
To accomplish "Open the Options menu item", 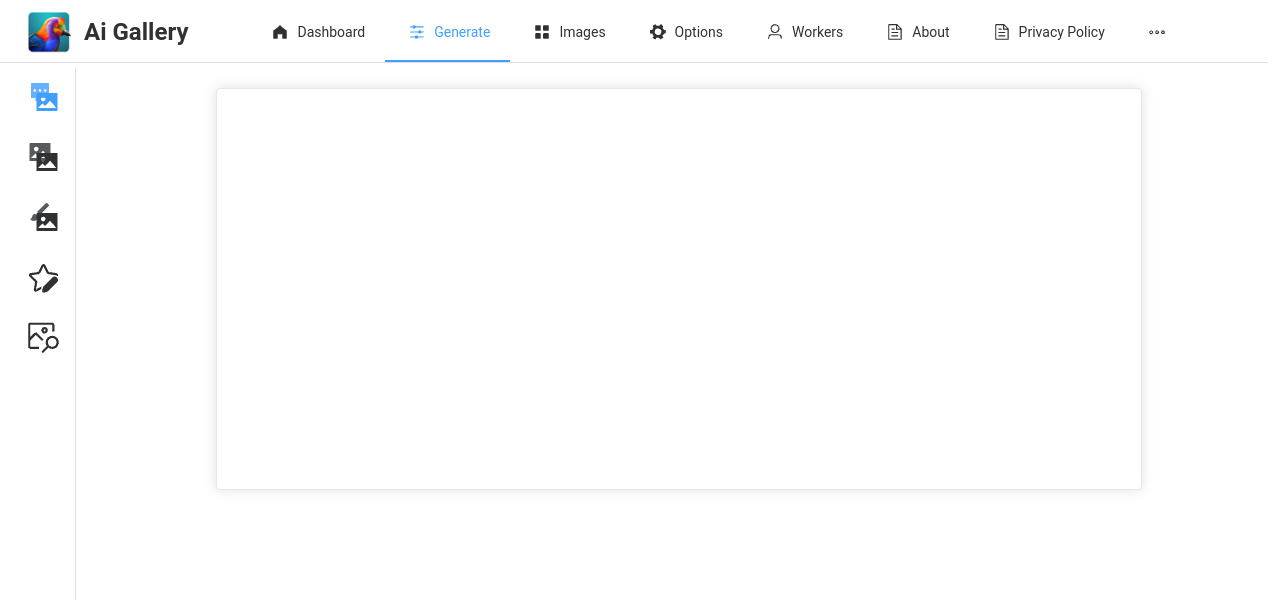I will [698, 32].
